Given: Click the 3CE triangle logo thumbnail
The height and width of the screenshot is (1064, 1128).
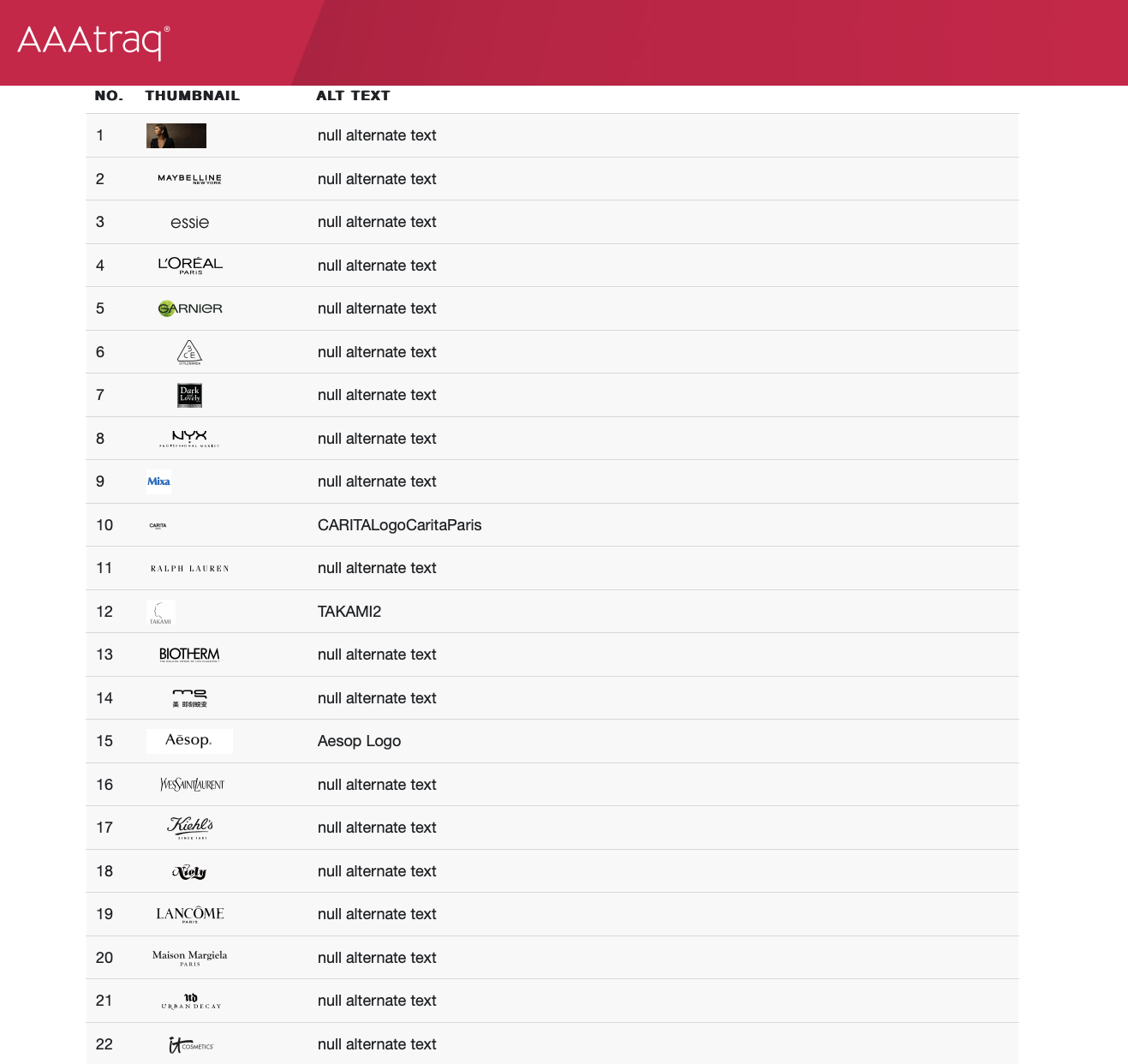Looking at the screenshot, I should pyautogui.click(x=189, y=352).
